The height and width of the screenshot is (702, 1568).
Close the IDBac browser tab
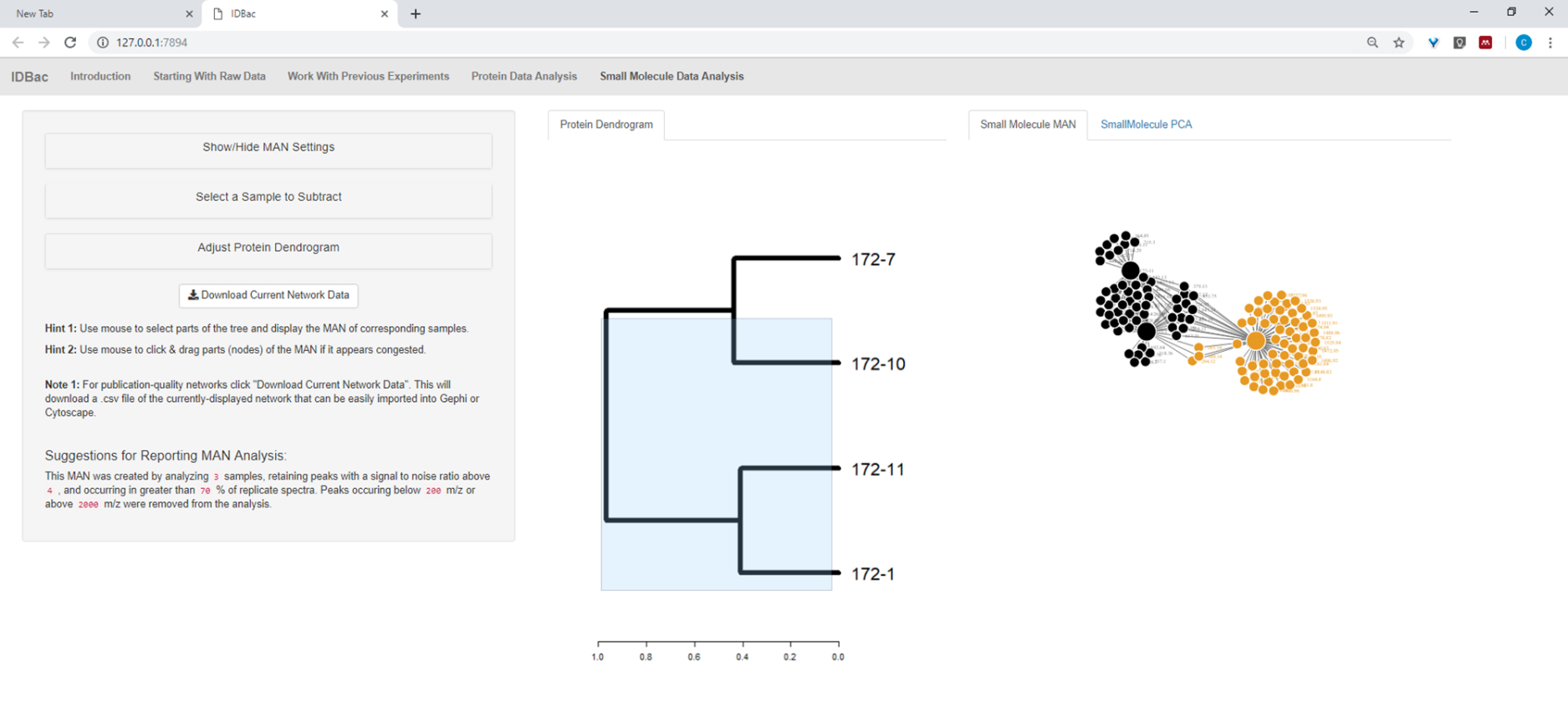pyautogui.click(x=385, y=14)
